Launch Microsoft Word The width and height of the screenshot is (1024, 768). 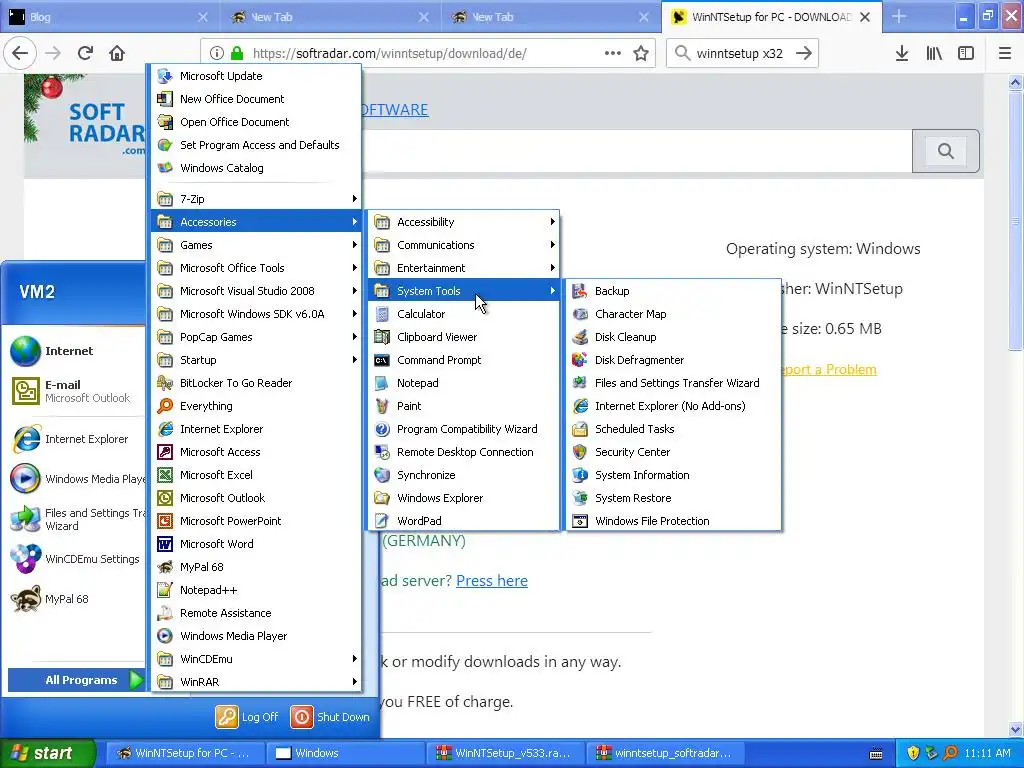256,543
